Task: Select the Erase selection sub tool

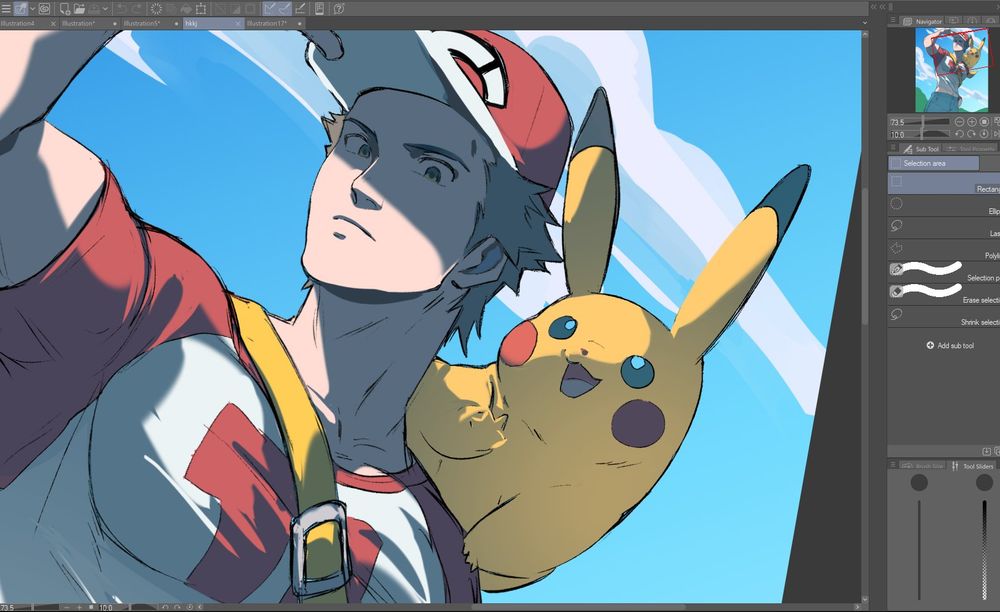Action: 944,293
